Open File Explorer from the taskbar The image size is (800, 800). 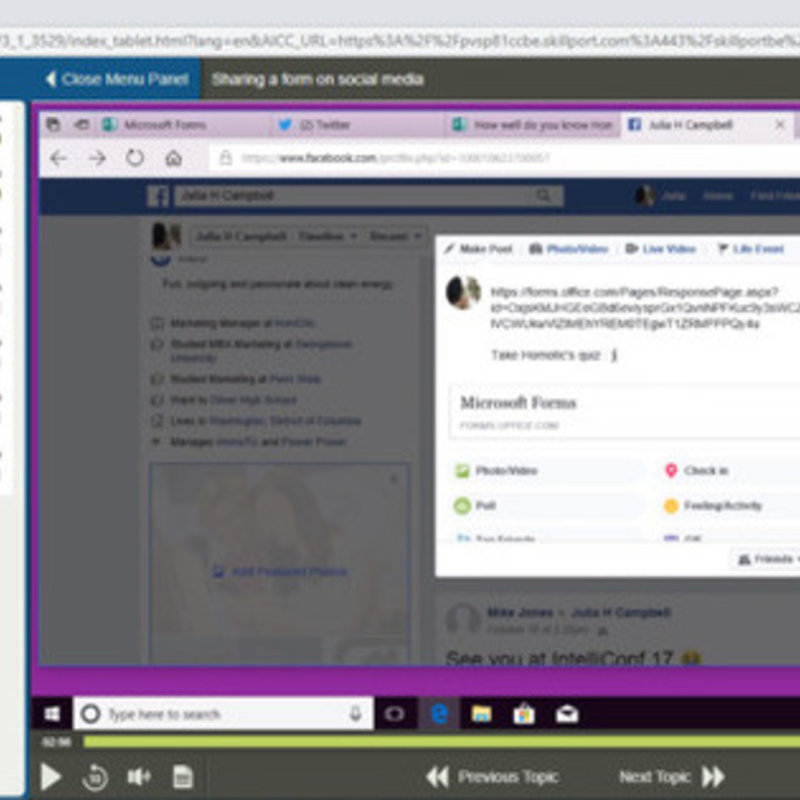(481, 714)
